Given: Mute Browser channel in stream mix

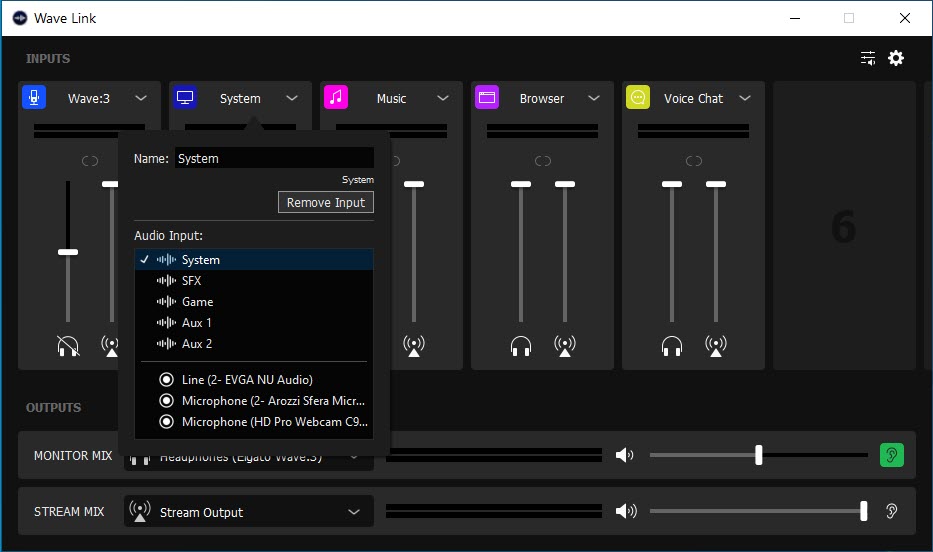Looking at the screenshot, I should [565, 346].
